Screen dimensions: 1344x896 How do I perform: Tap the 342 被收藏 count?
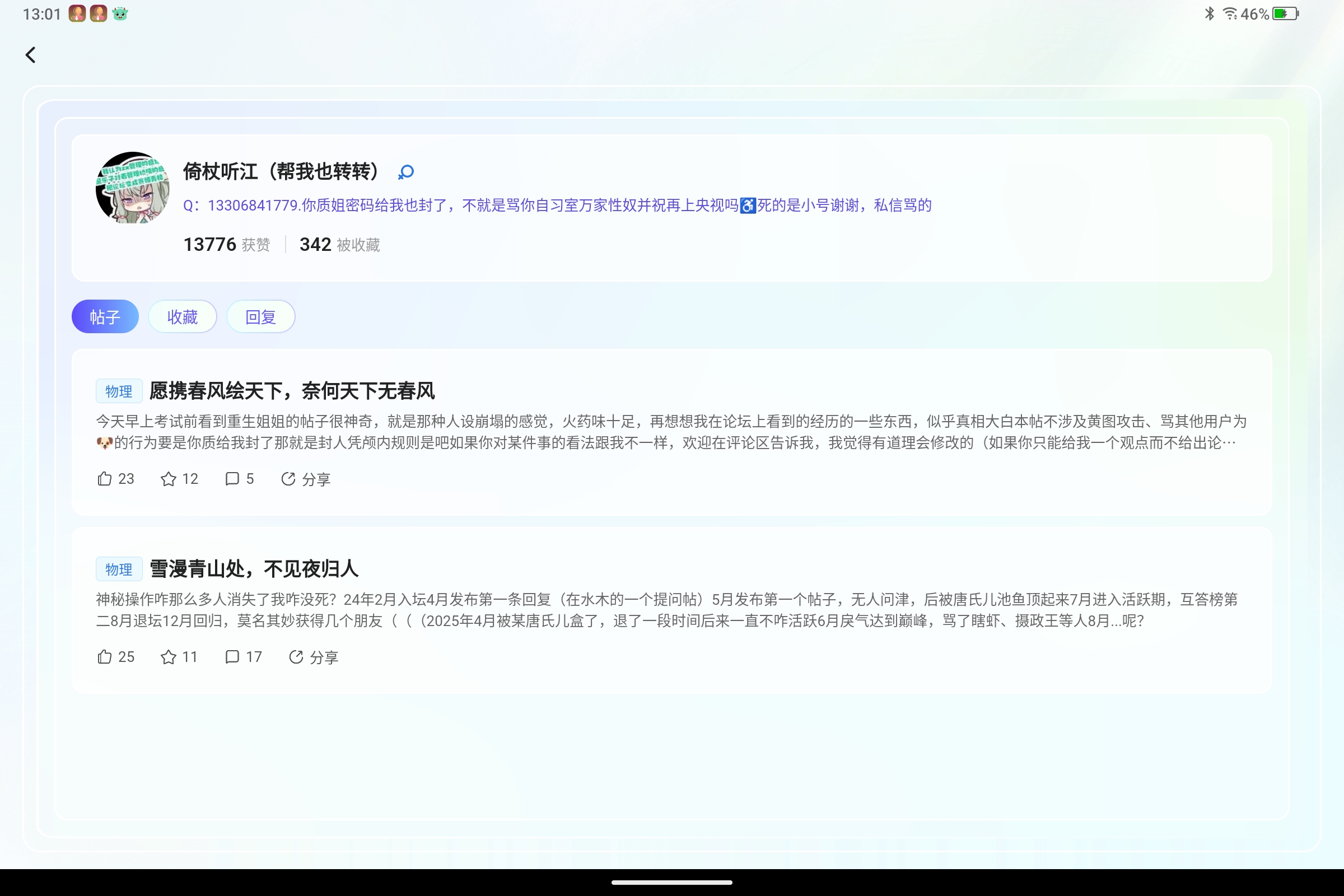[340, 245]
